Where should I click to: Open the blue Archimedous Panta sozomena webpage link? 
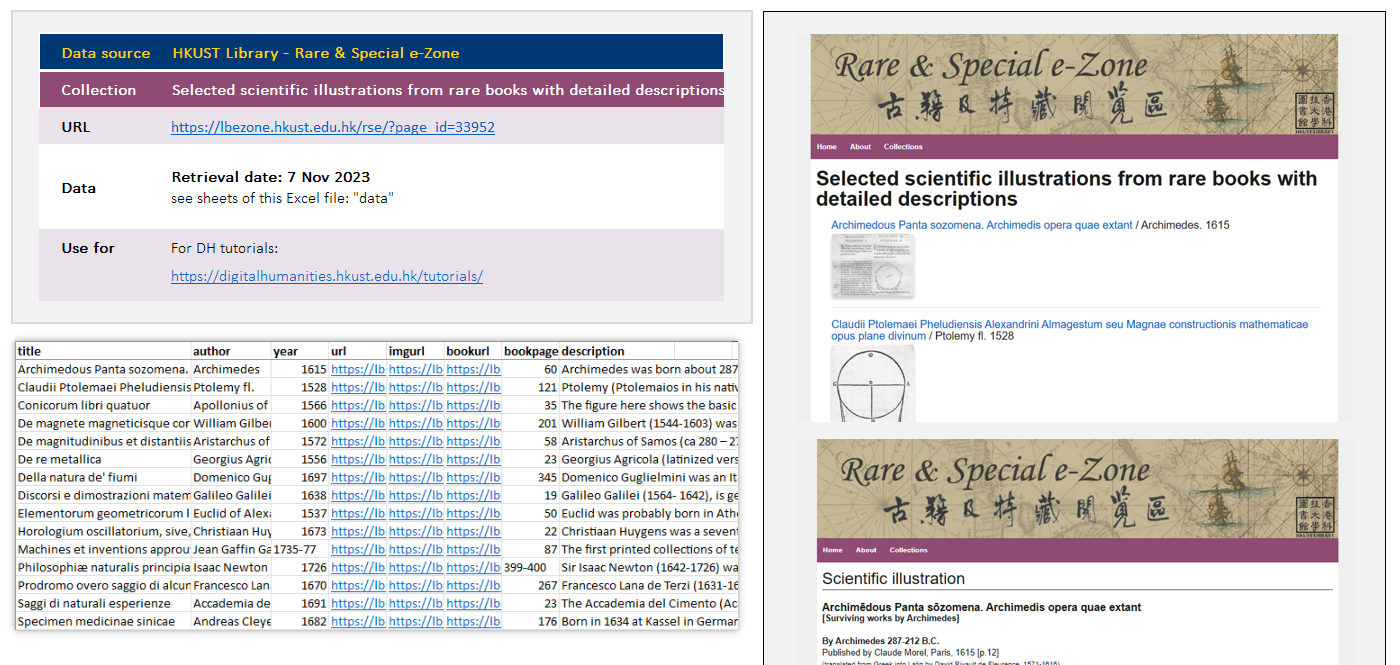click(980, 226)
